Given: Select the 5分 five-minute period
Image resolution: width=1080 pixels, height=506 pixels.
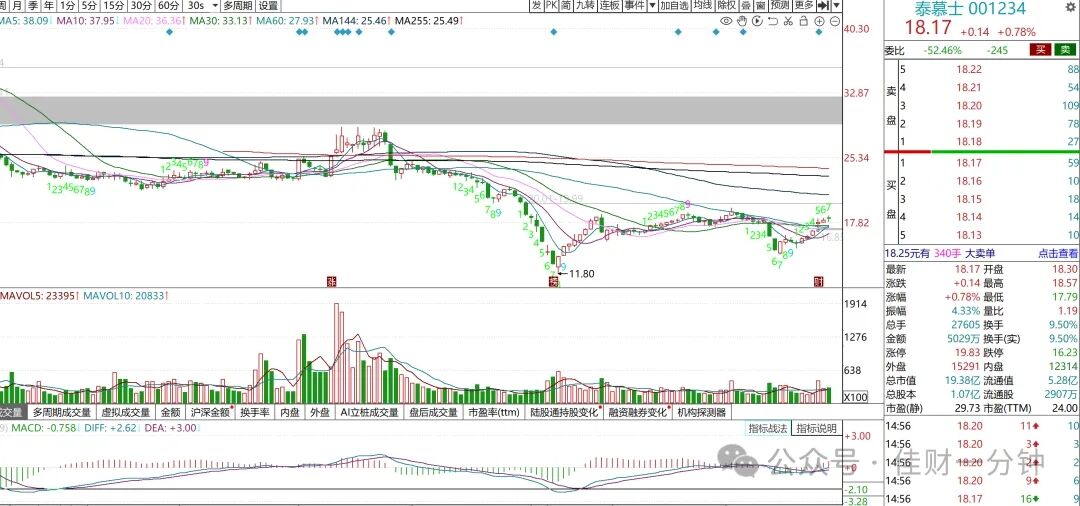Looking at the screenshot, I should click(88, 6).
